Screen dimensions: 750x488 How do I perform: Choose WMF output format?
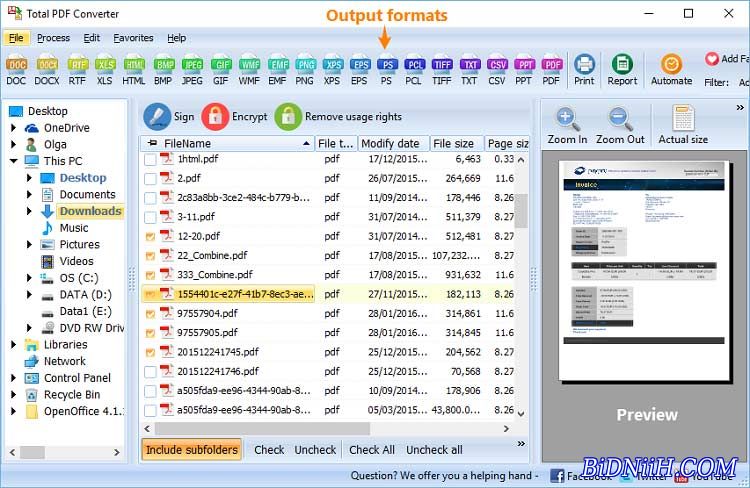[249, 70]
